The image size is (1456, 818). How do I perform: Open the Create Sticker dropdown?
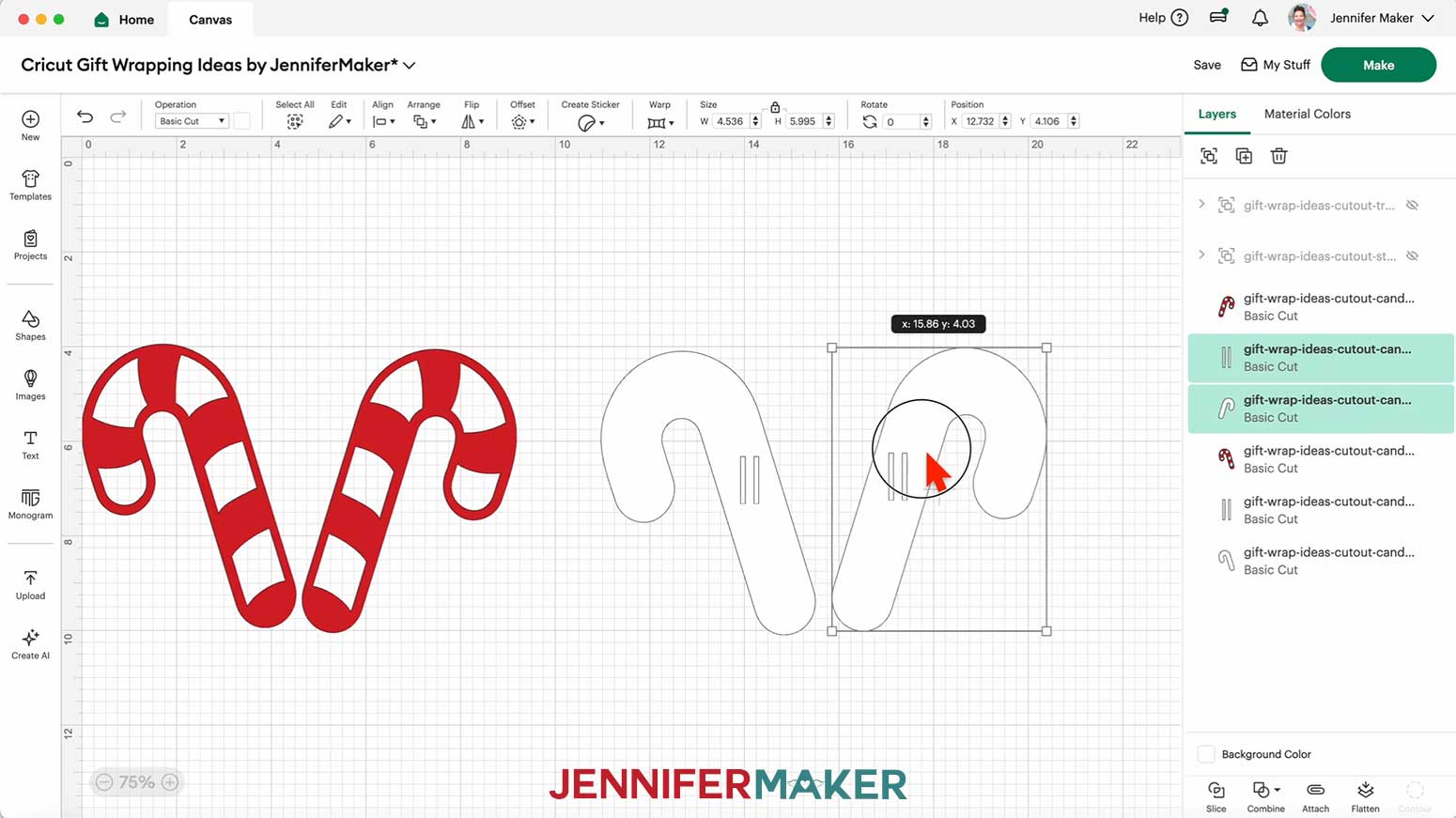click(x=591, y=123)
